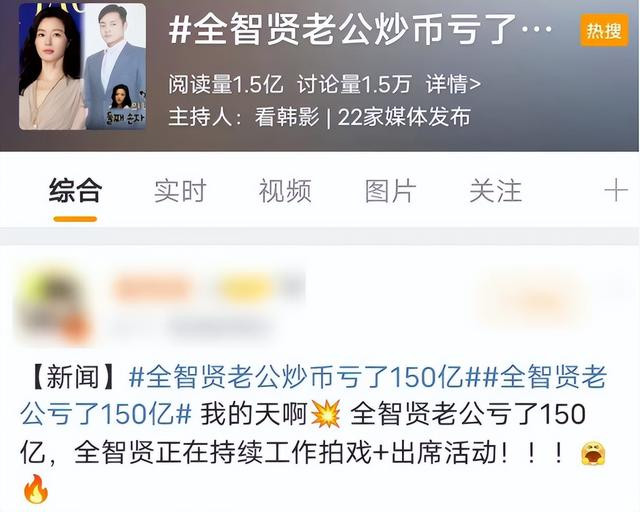Tap the blurred username of the poster
This screenshot has width=640, height=512.
(153, 289)
